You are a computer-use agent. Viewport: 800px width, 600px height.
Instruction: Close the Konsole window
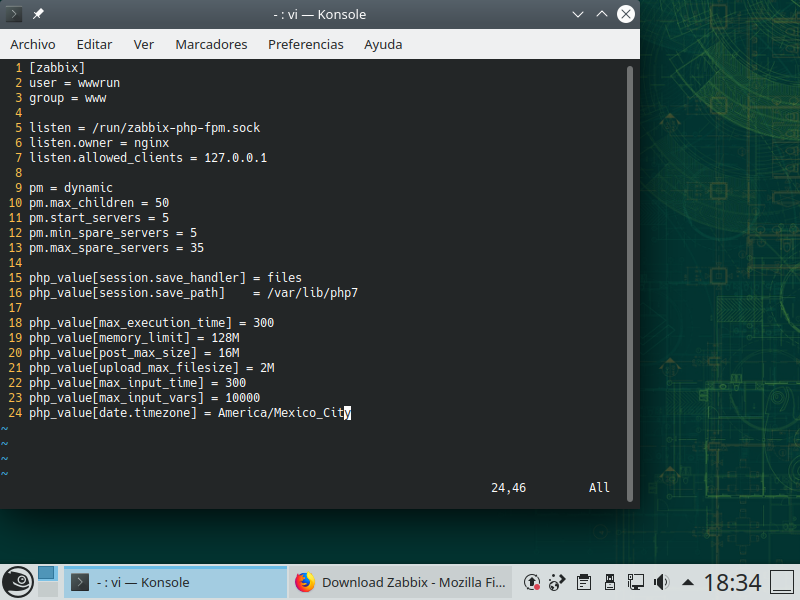coord(626,14)
